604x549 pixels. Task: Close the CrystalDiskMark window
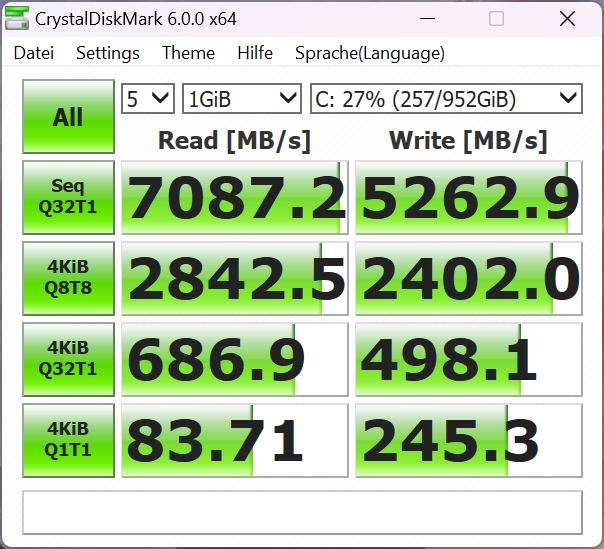pyautogui.click(x=567, y=18)
